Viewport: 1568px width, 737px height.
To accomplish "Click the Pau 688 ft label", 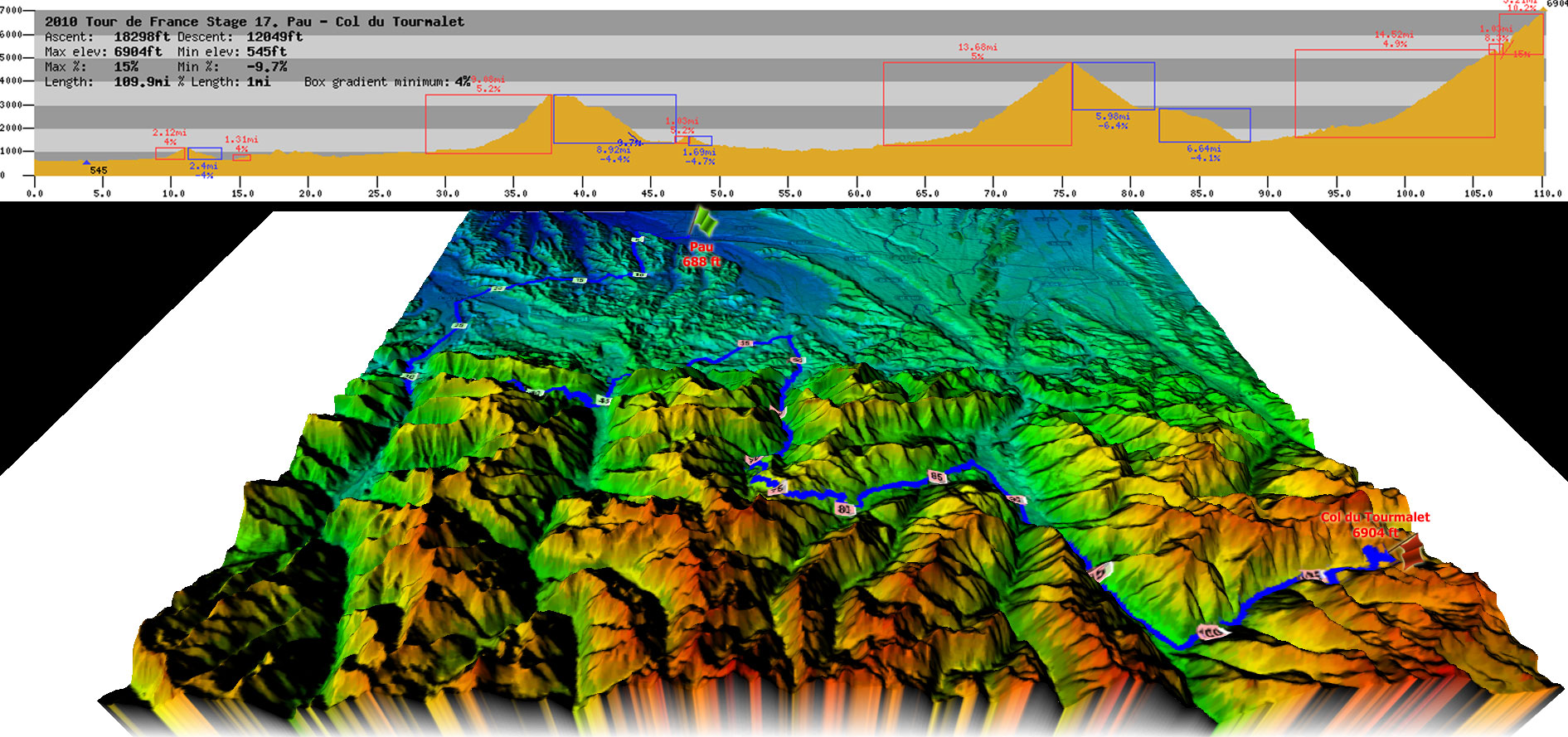I will (701, 255).
